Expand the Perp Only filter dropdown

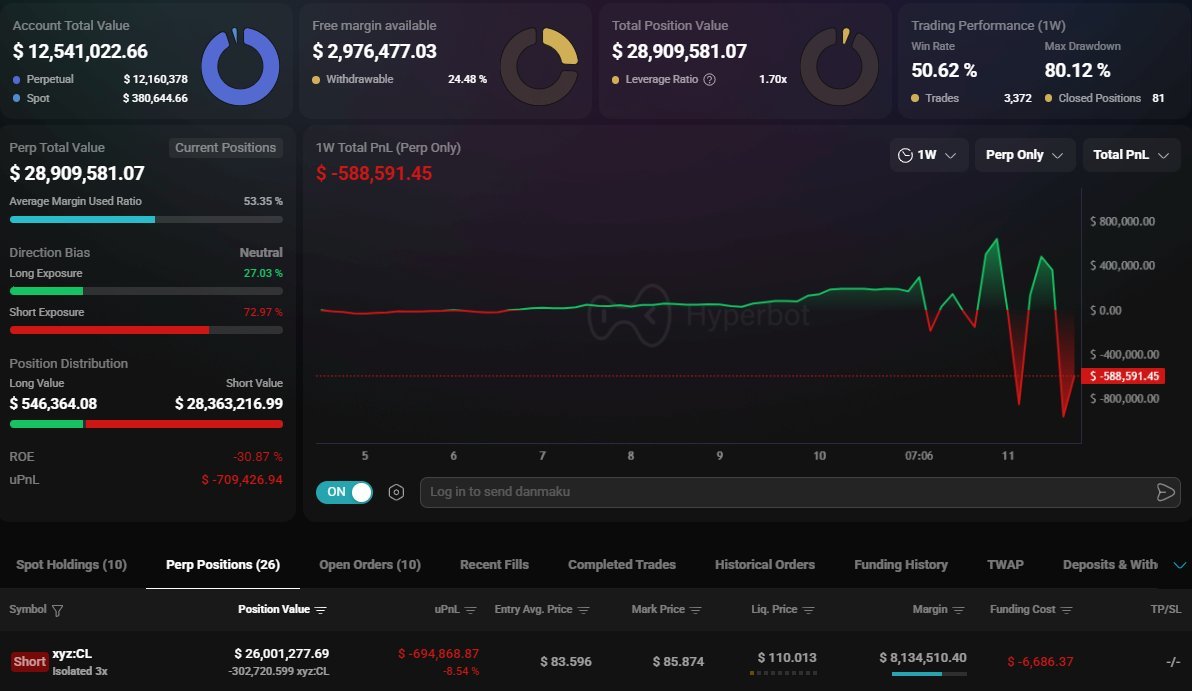click(1024, 154)
